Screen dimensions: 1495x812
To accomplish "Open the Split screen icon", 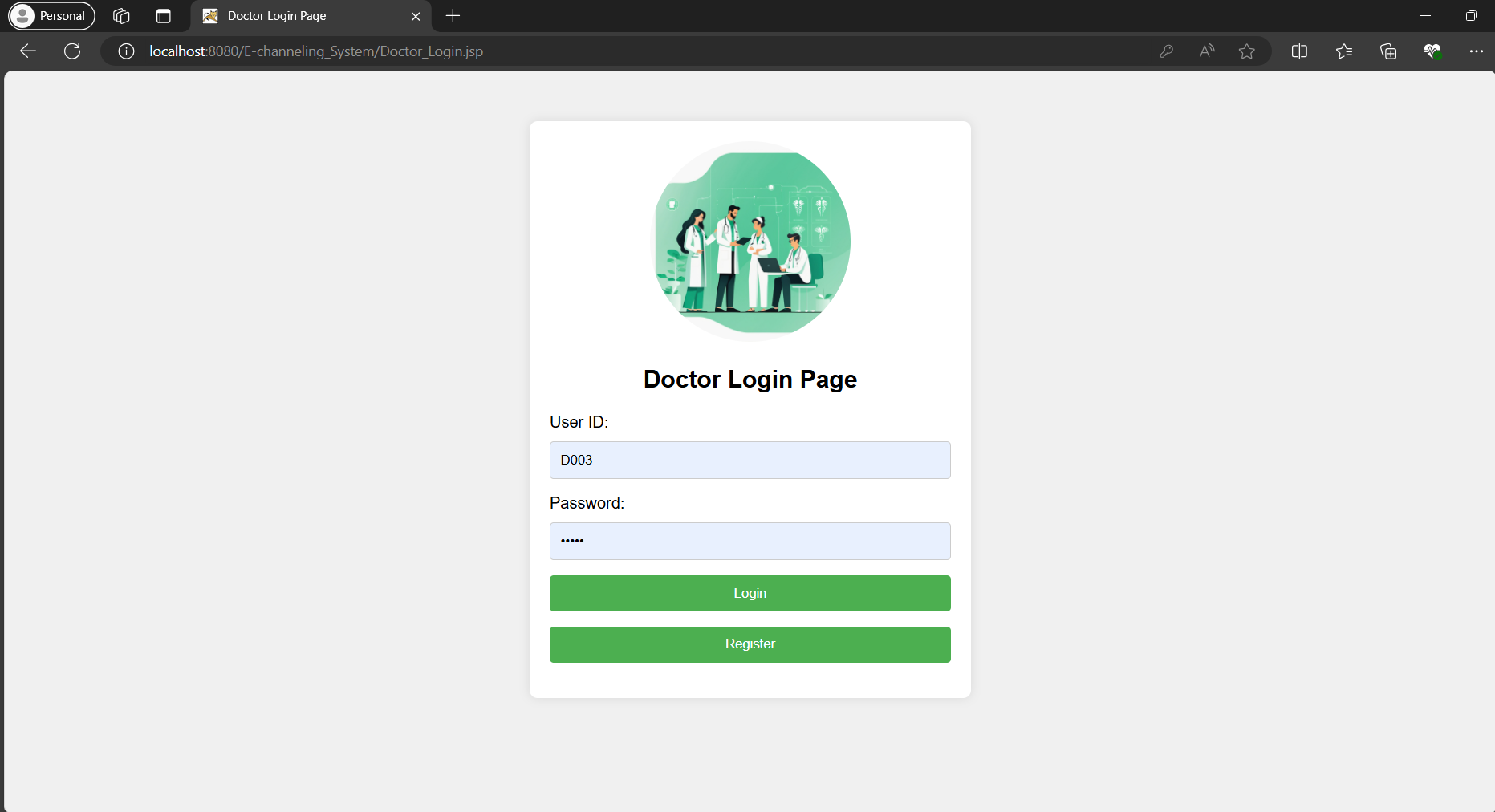I will 1299,51.
